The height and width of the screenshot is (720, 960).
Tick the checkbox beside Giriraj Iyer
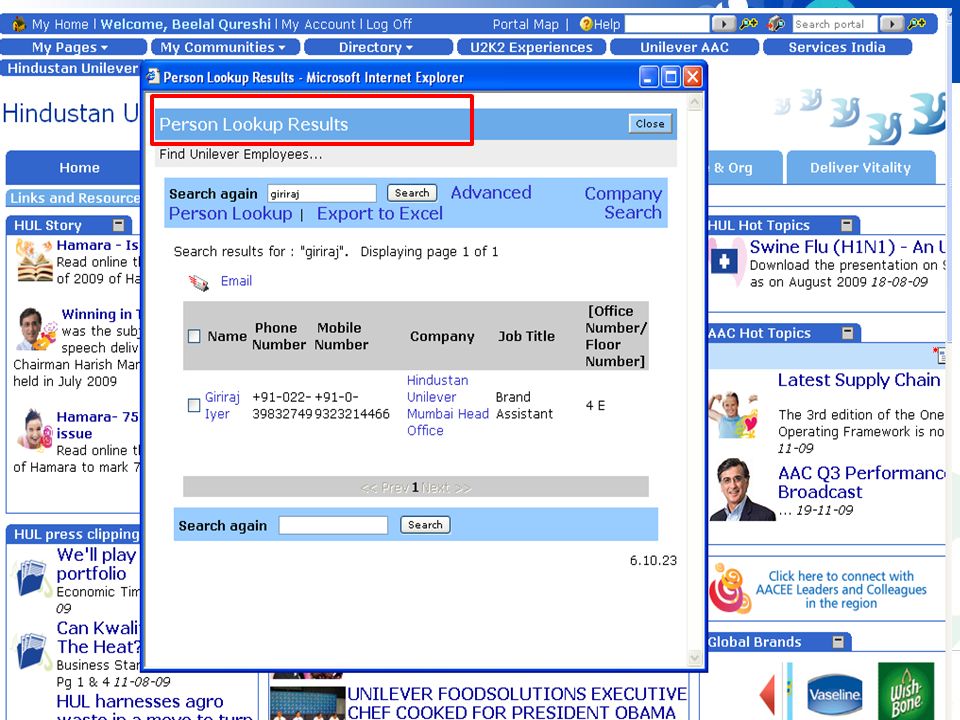pyautogui.click(x=194, y=405)
